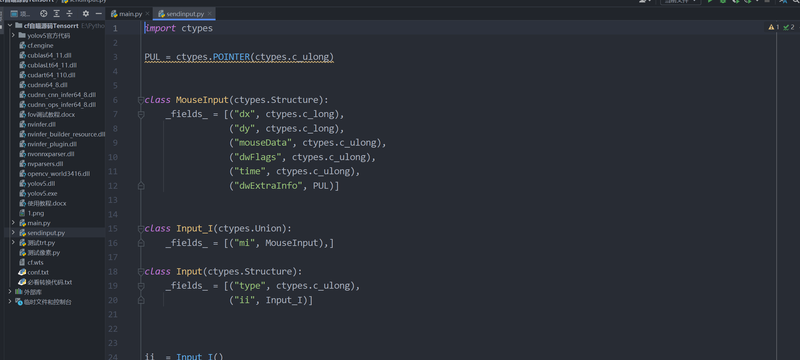Viewport: 800px width, 360px height.
Task: Select conf.txt file
Action: [34, 272]
